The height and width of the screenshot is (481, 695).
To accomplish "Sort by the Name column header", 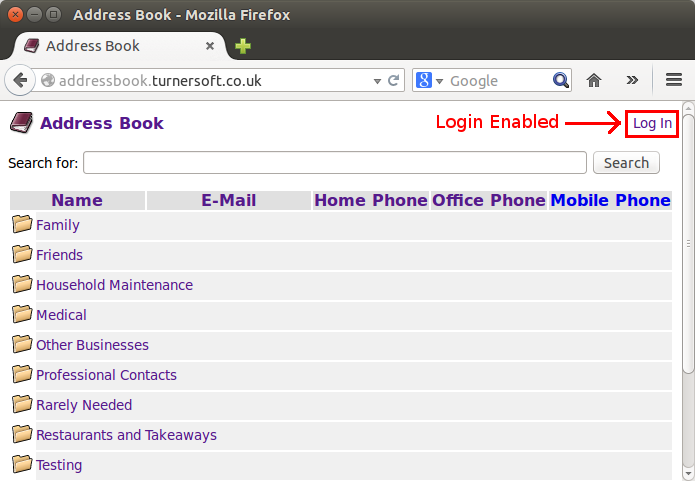I will [77, 200].
